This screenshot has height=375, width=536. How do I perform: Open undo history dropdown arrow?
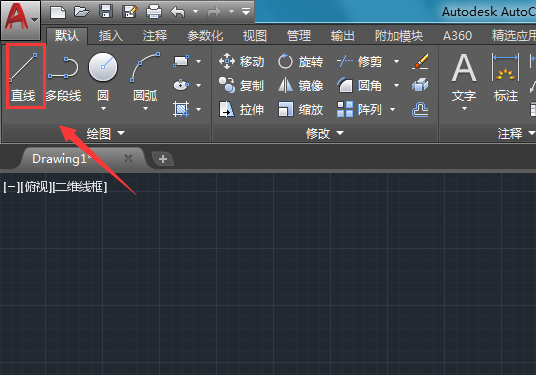(x=196, y=12)
